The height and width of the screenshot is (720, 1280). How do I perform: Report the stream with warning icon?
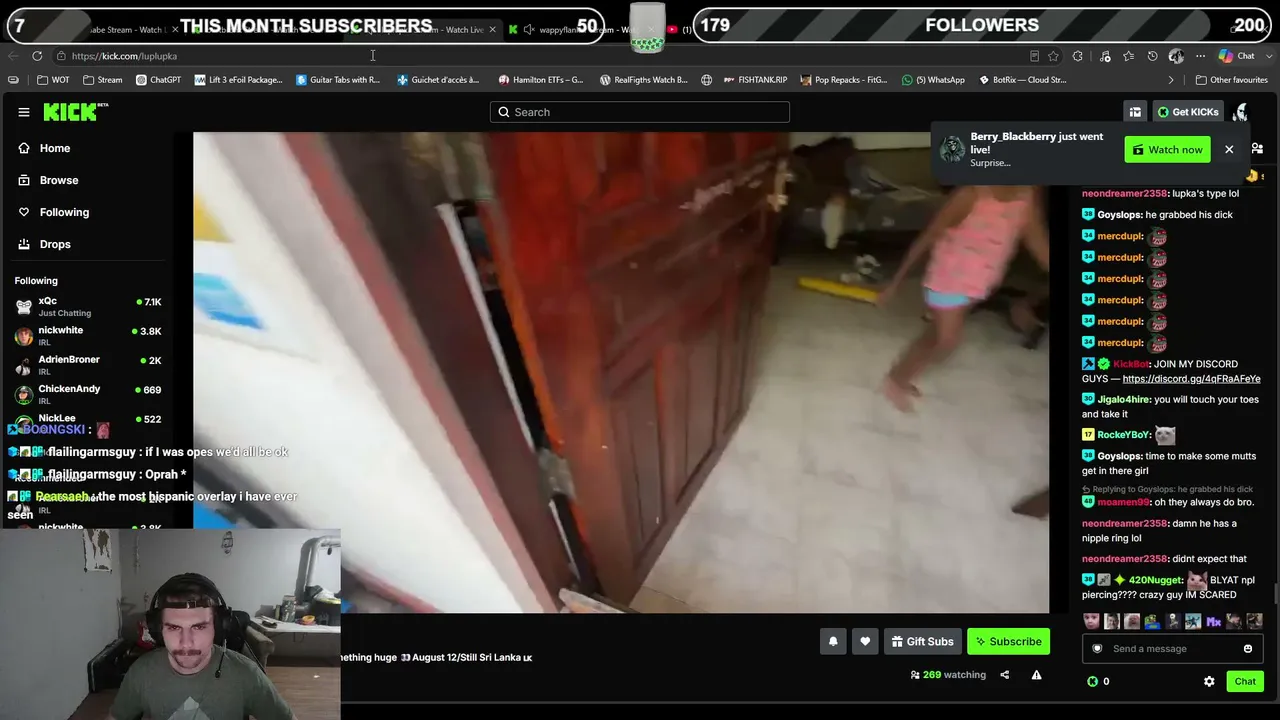click(1036, 675)
